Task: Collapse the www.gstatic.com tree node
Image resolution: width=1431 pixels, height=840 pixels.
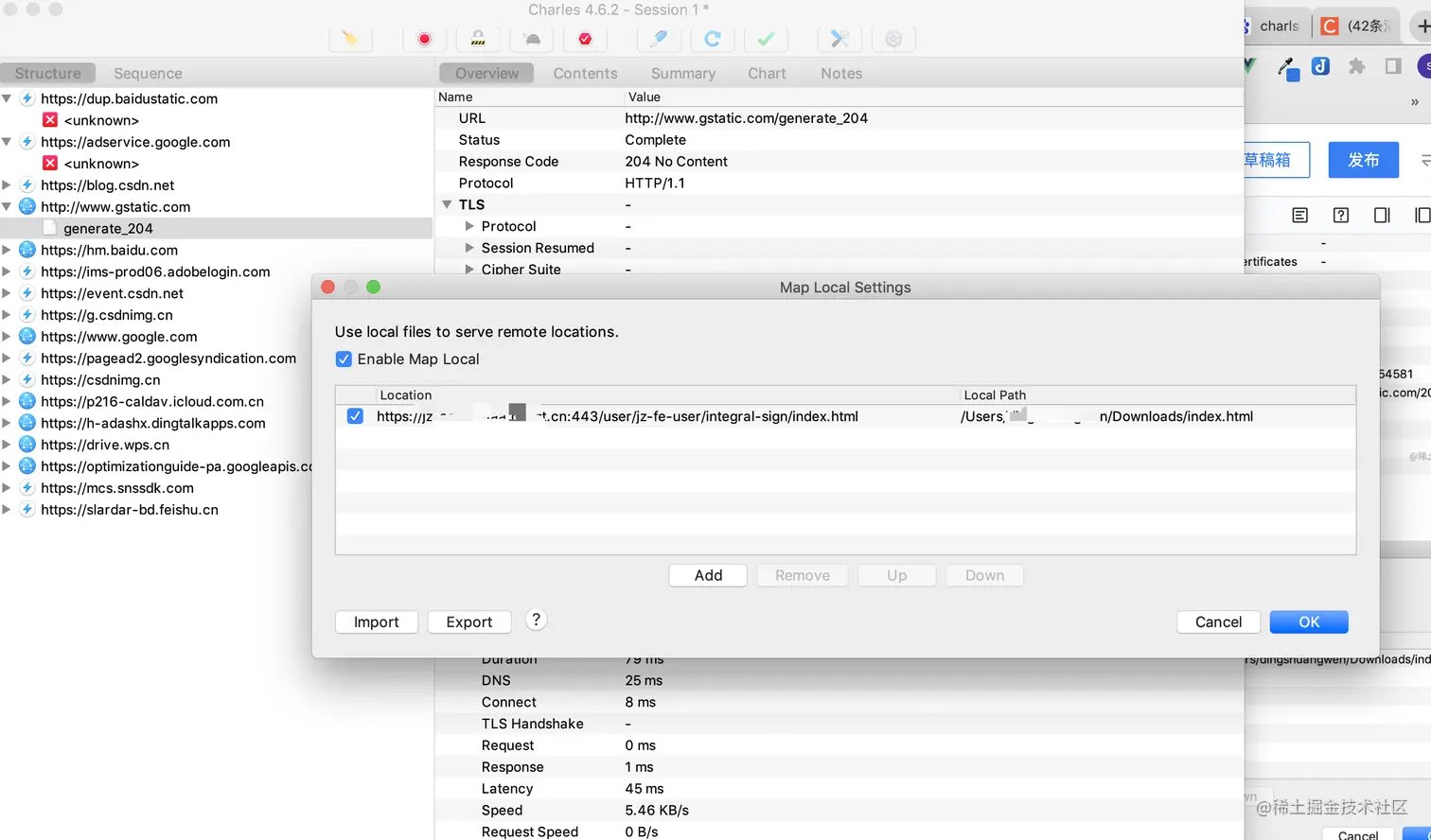Action: 7,207
